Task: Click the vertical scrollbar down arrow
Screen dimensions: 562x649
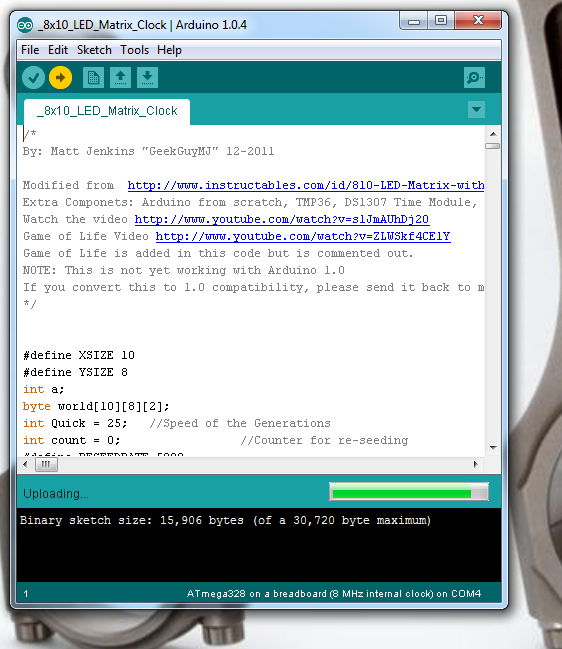Action: coord(493,447)
